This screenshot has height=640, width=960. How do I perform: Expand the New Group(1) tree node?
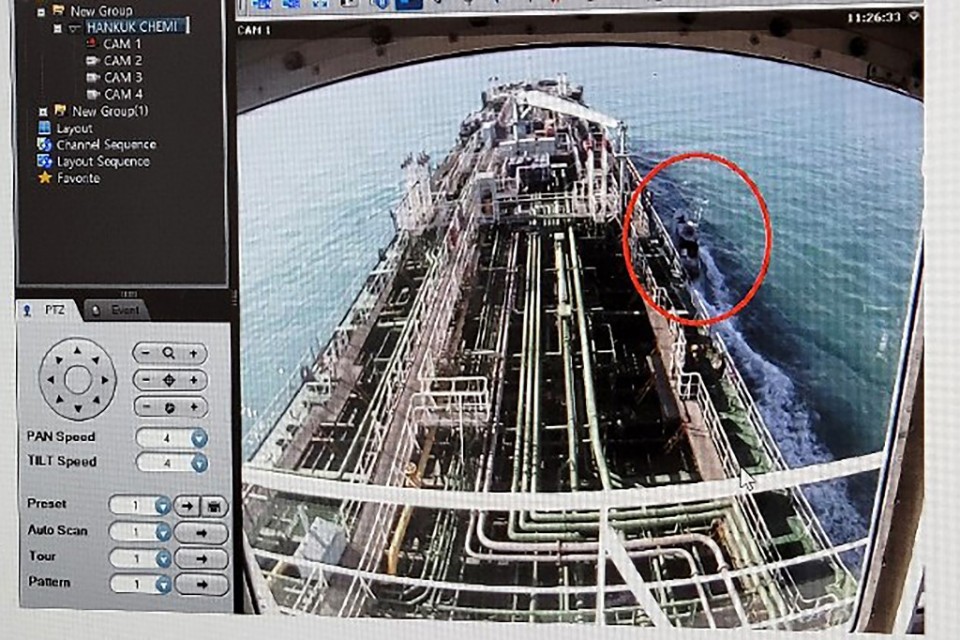[42, 111]
